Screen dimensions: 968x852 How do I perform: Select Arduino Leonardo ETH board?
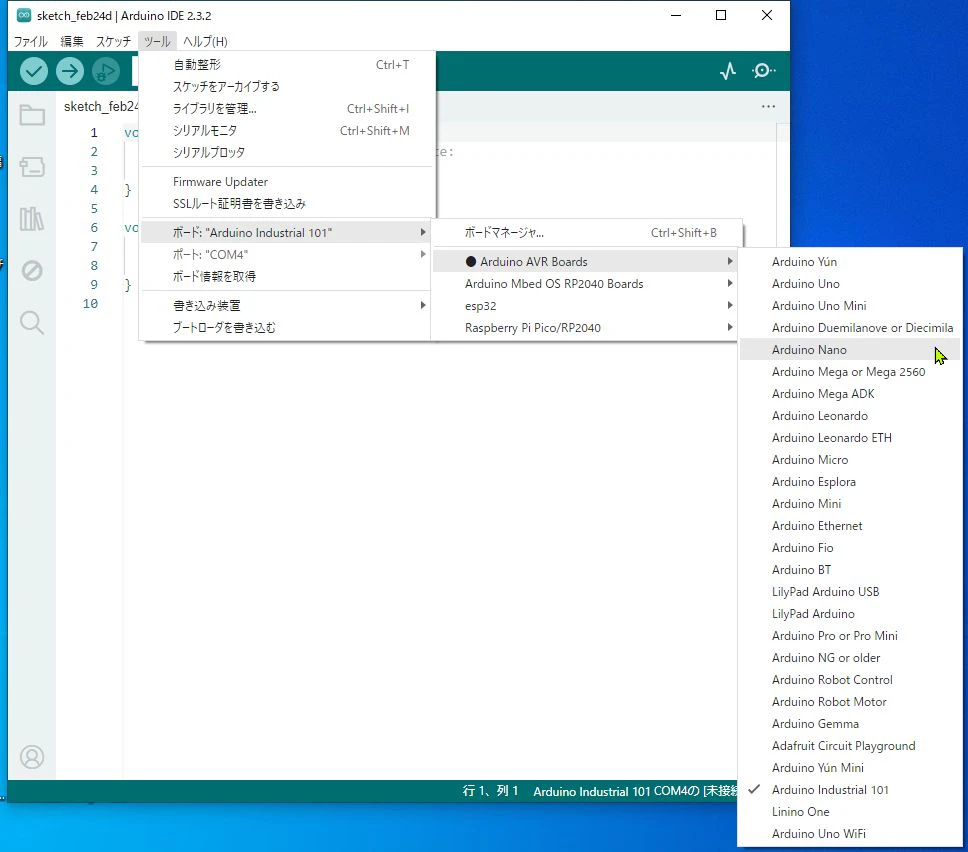[x=850, y=438]
